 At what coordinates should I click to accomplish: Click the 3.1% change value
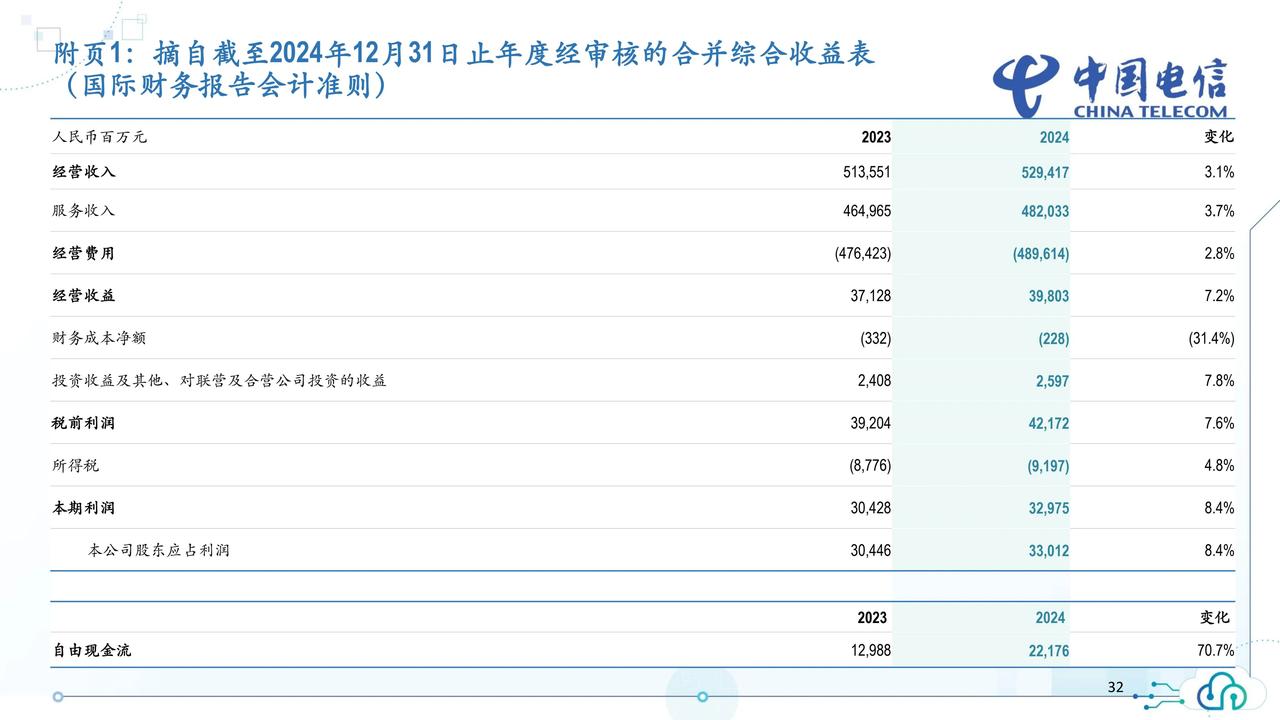coord(1219,172)
